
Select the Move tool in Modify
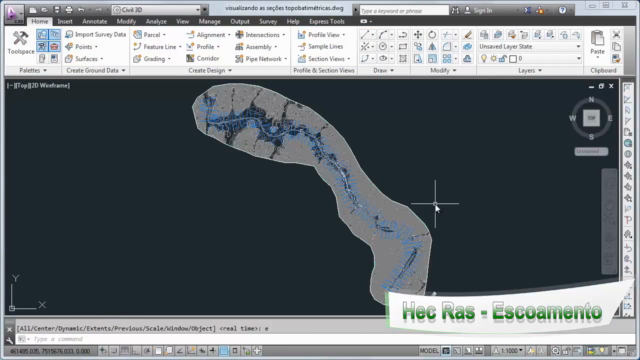(x=418, y=35)
